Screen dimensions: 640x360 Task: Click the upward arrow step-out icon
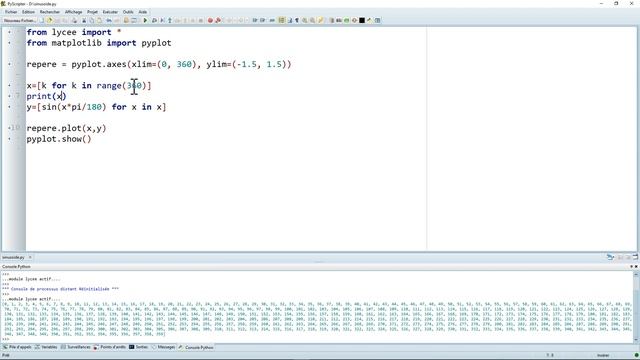coord(170,20)
